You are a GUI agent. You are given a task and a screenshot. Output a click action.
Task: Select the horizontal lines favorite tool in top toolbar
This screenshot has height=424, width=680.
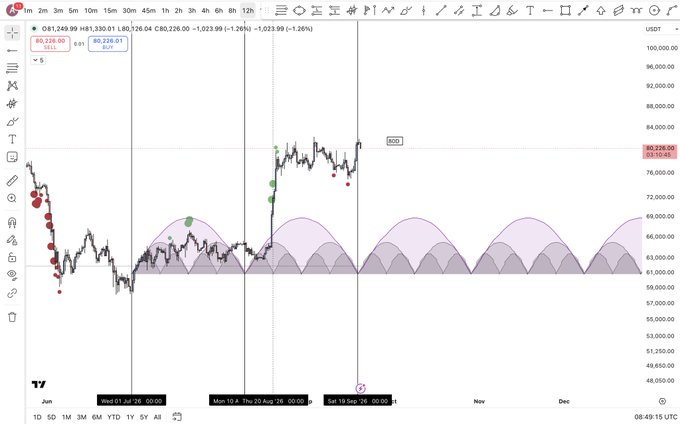coord(281,10)
